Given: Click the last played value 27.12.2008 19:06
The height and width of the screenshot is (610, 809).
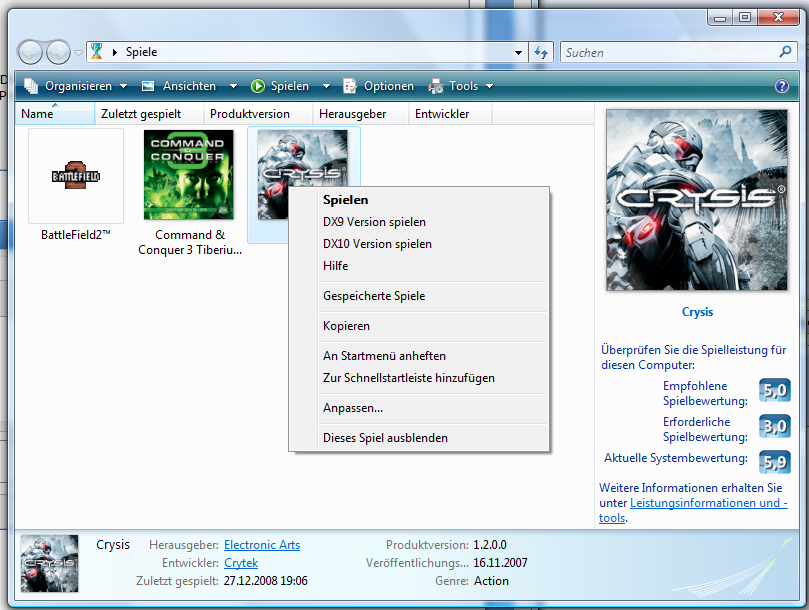Looking at the screenshot, I should point(265,581).
